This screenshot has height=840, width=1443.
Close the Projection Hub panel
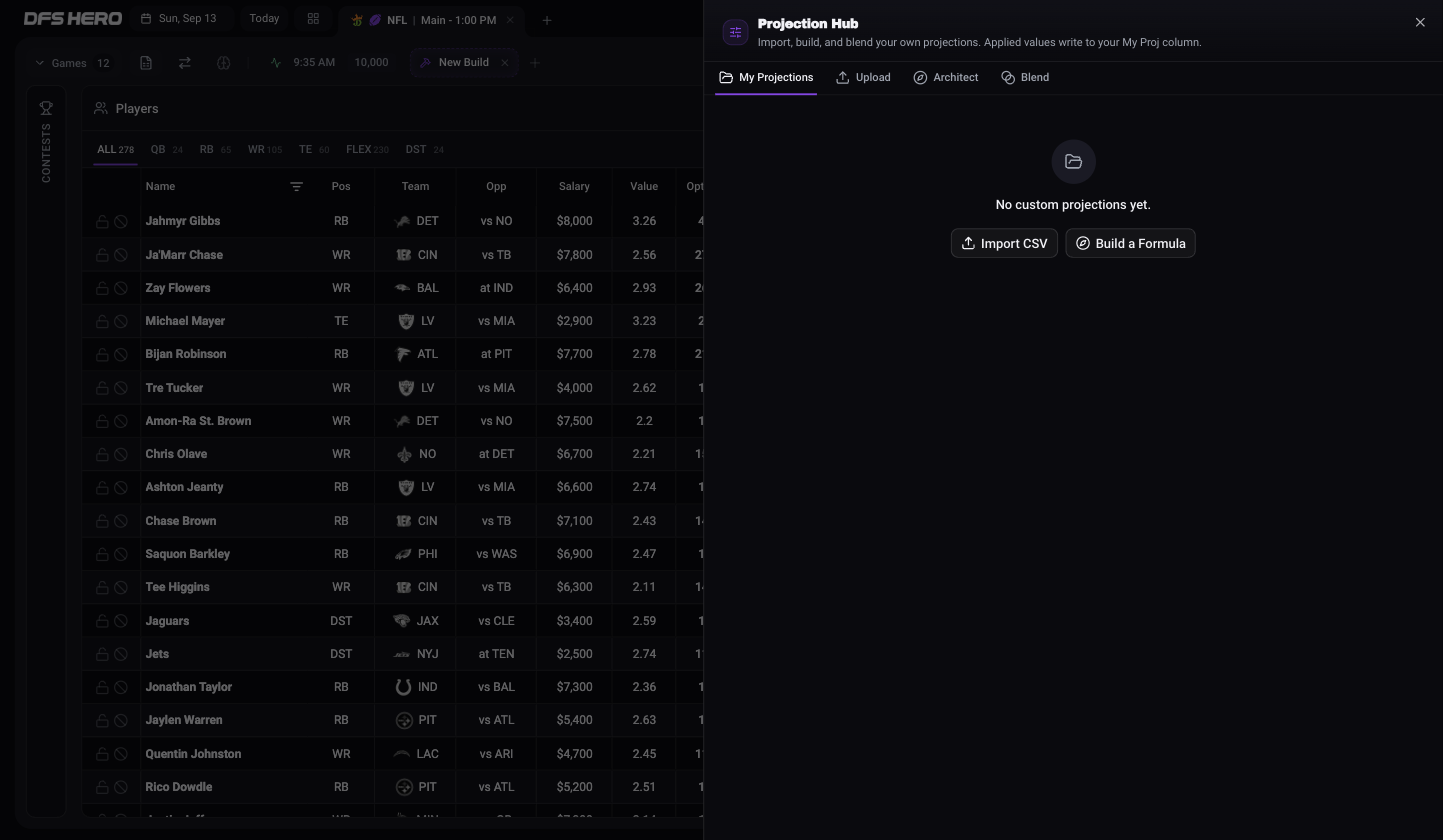(x=1420, y=22)
